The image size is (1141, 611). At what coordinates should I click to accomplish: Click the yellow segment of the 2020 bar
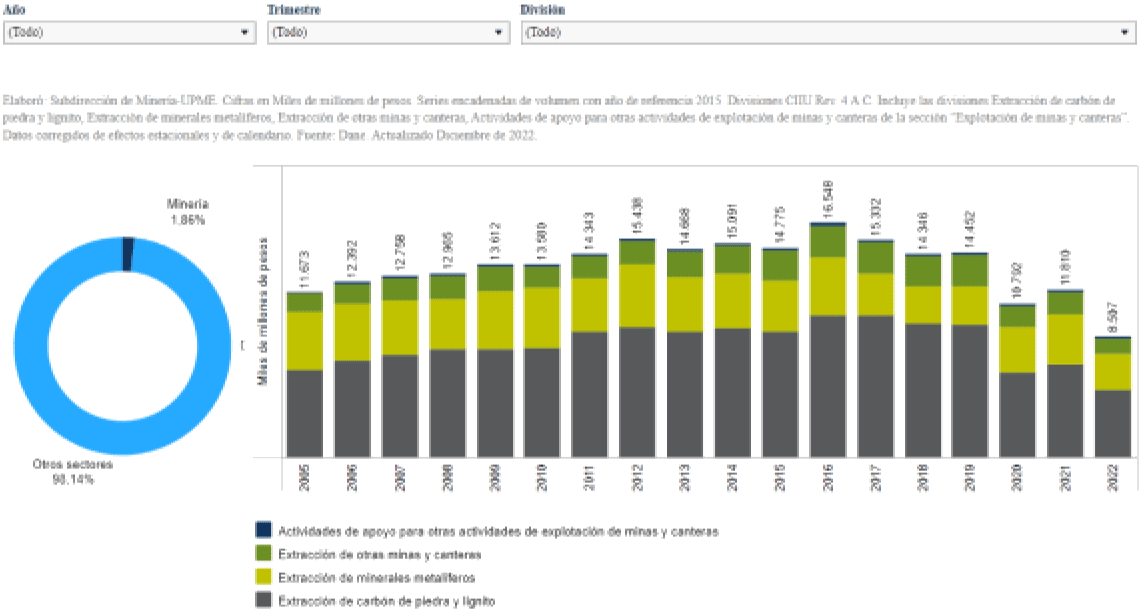click(1018, 349)
